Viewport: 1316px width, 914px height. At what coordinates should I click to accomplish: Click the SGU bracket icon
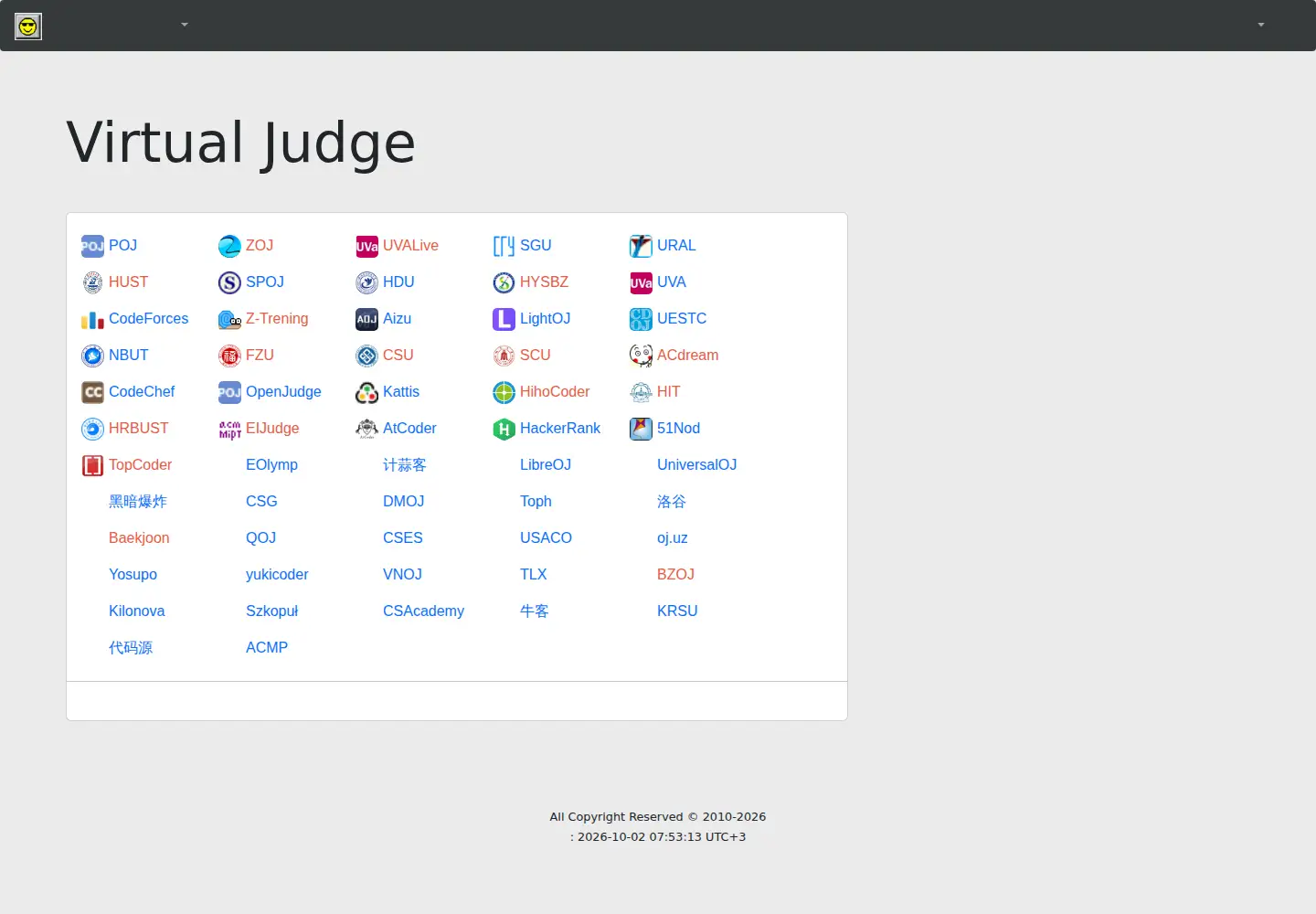point(504,246)
